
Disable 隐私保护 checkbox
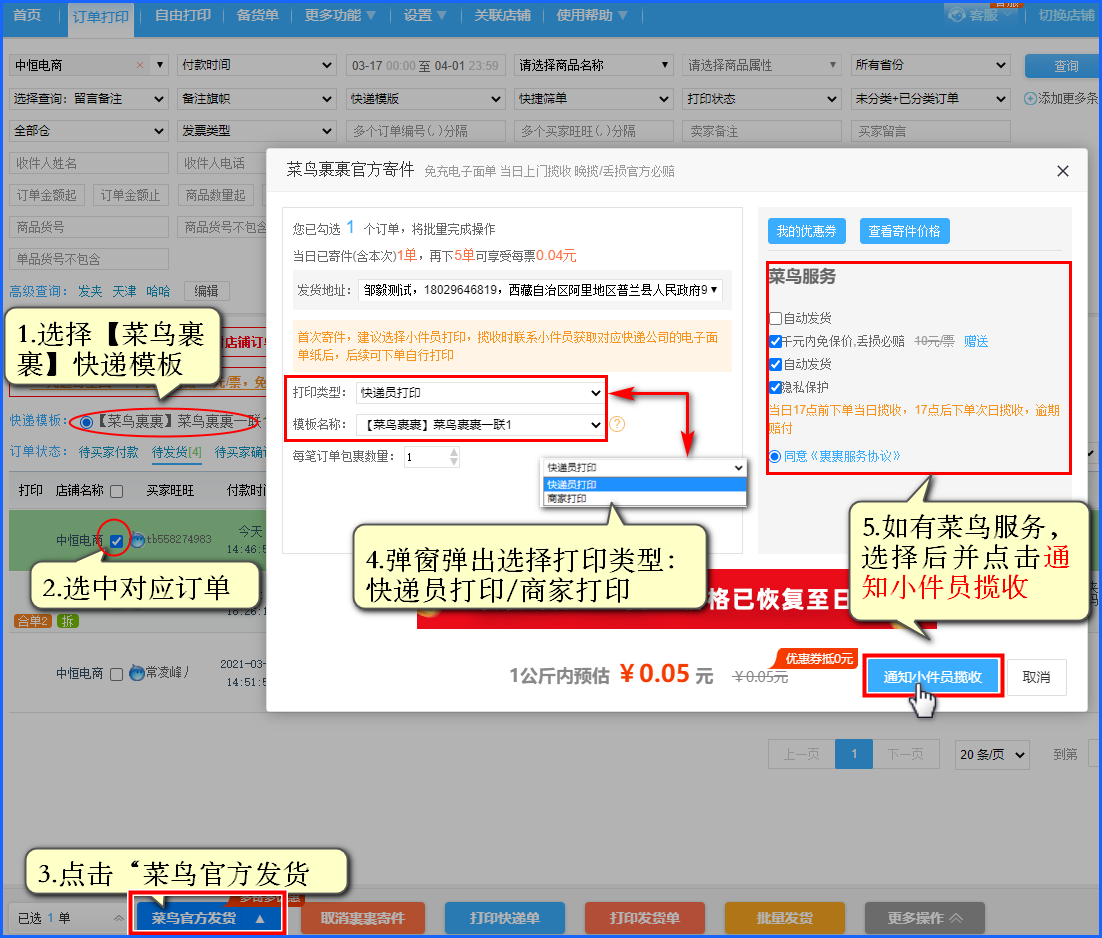point(776,387)
